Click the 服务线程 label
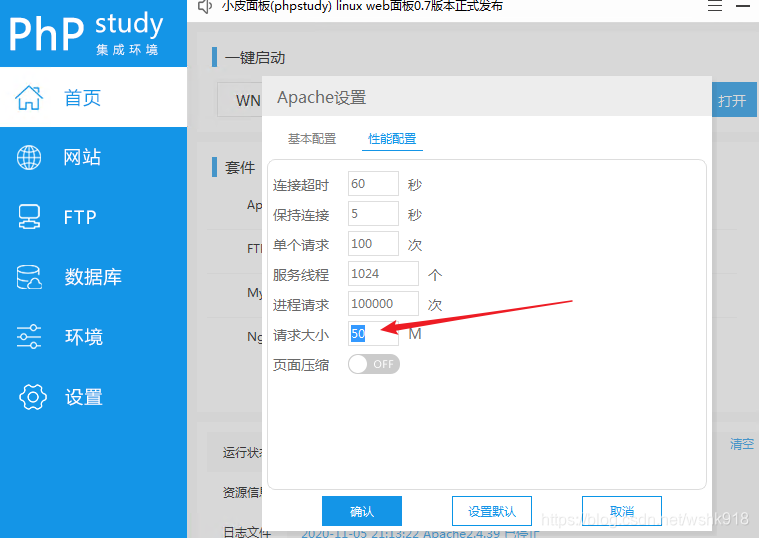The width and height of the screenshot is (759, 538). point(301,275)
